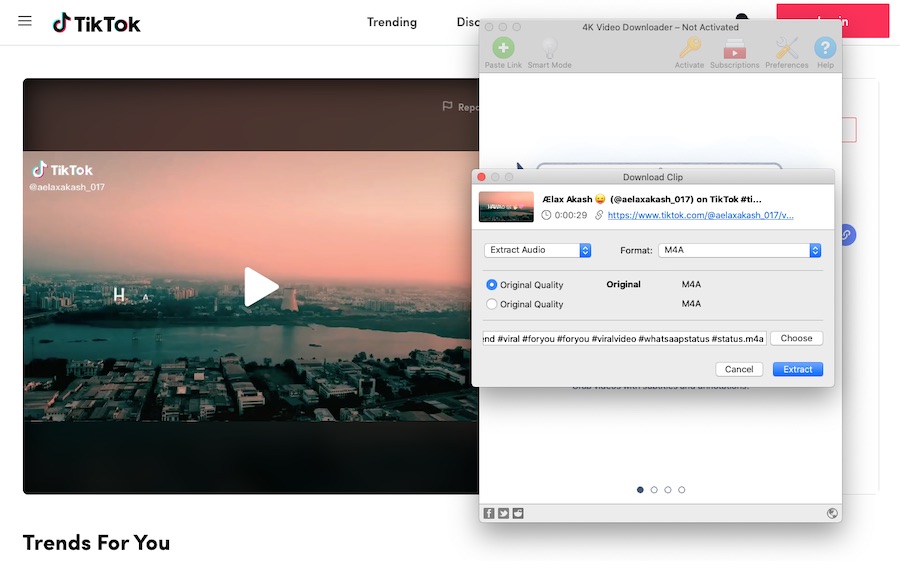Open Subscriptions in 4K Video Downloader

pyautogui.click(x=735, y=49)
